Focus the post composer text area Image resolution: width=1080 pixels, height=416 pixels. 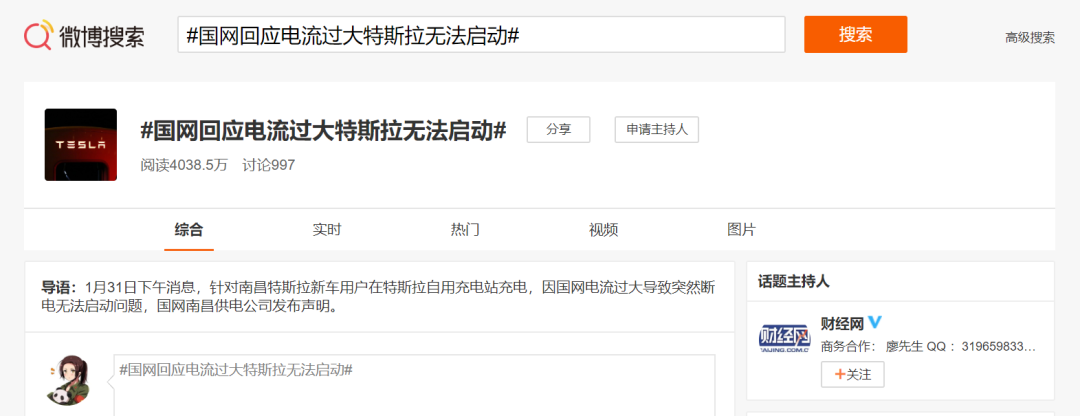point(414,386)
